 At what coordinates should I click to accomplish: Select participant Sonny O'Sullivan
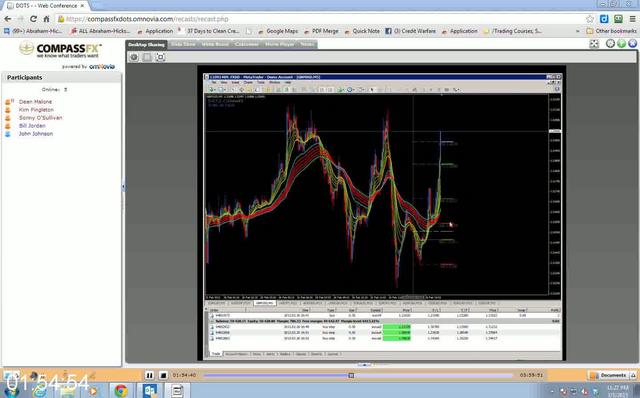pos(40,118)
